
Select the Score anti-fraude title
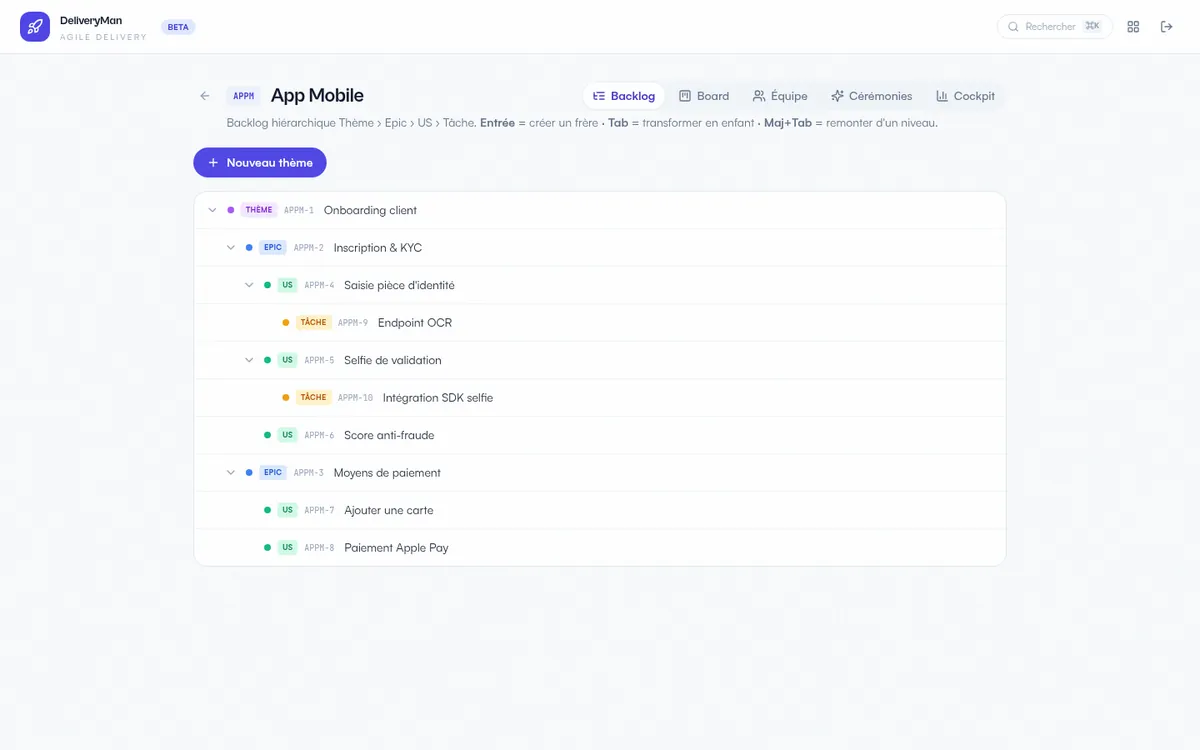pos(389,435)
